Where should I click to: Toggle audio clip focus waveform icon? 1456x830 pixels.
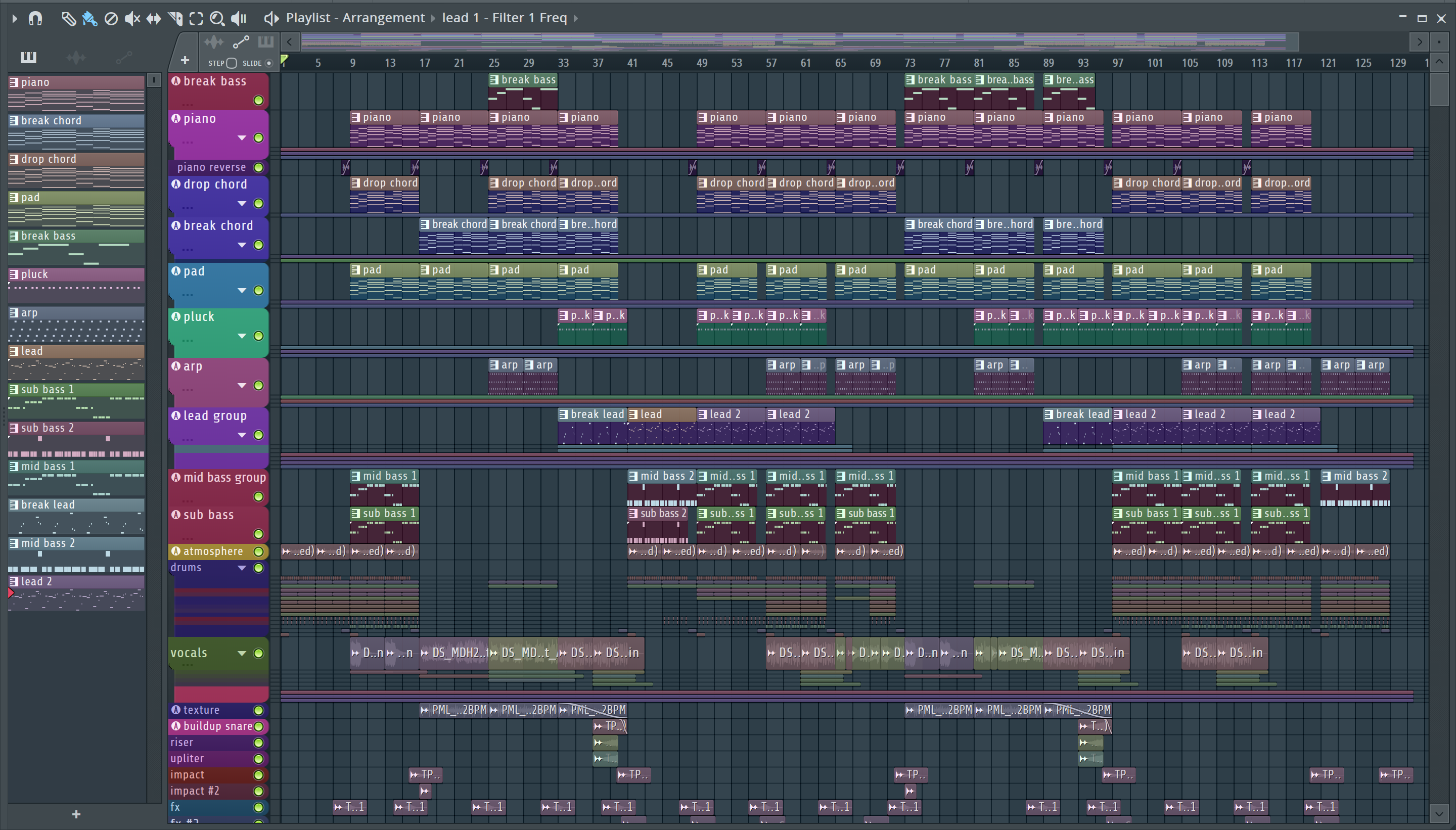[214, 41]
